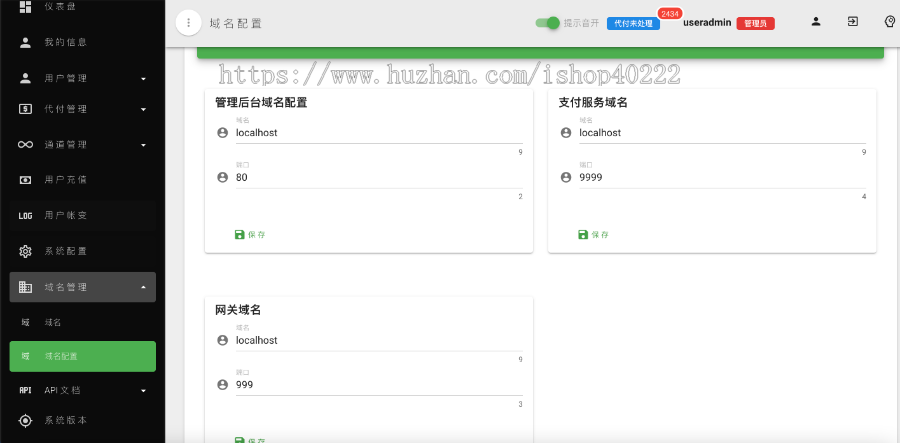Toggle the 提示音开 switch off
The image size is (900, 443).
point(548,23)
